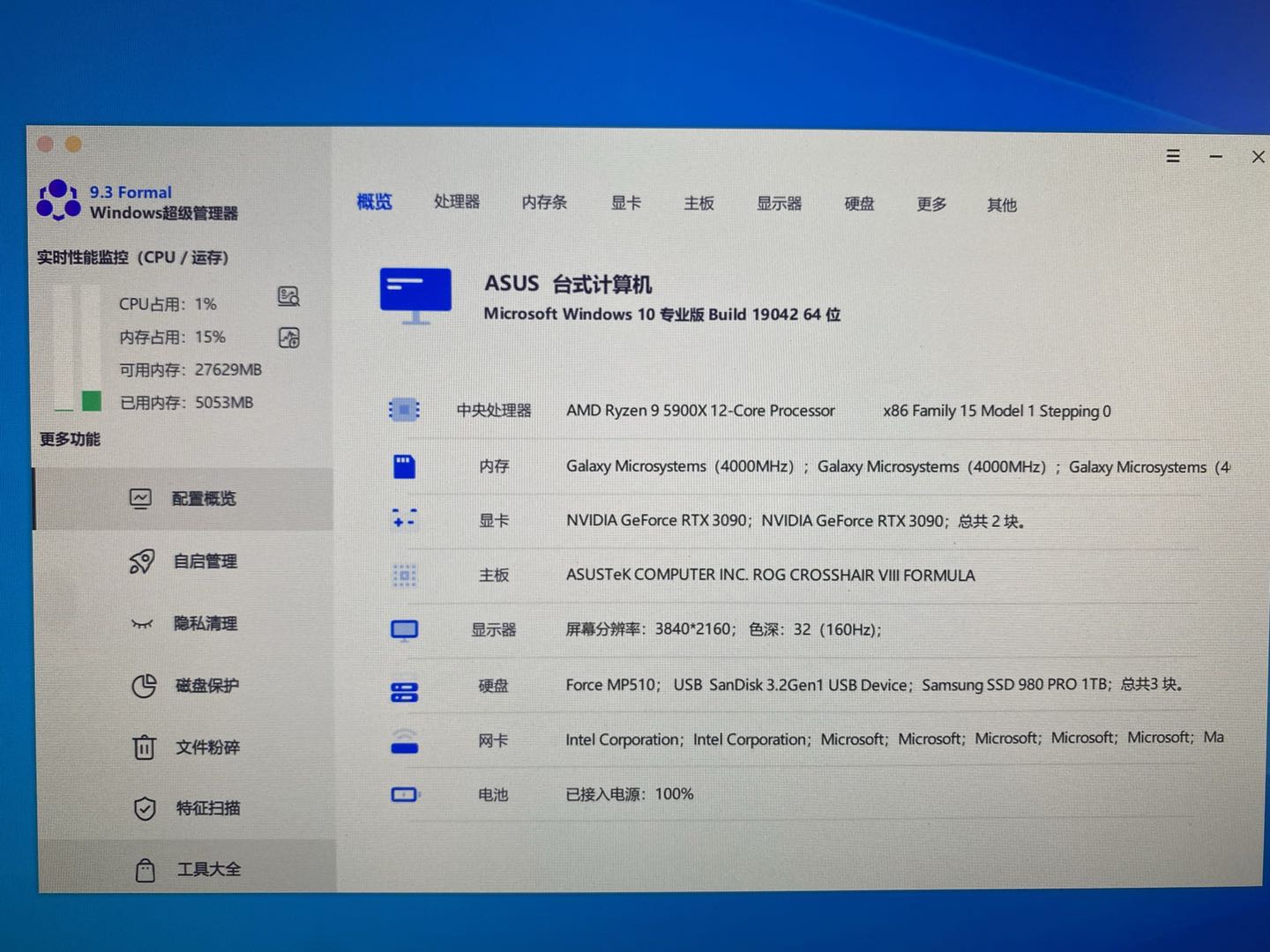Click 内存占用: 15% reading
Image resolution: width=1270 pixels, height=952 pixels.
pos(172,338)
